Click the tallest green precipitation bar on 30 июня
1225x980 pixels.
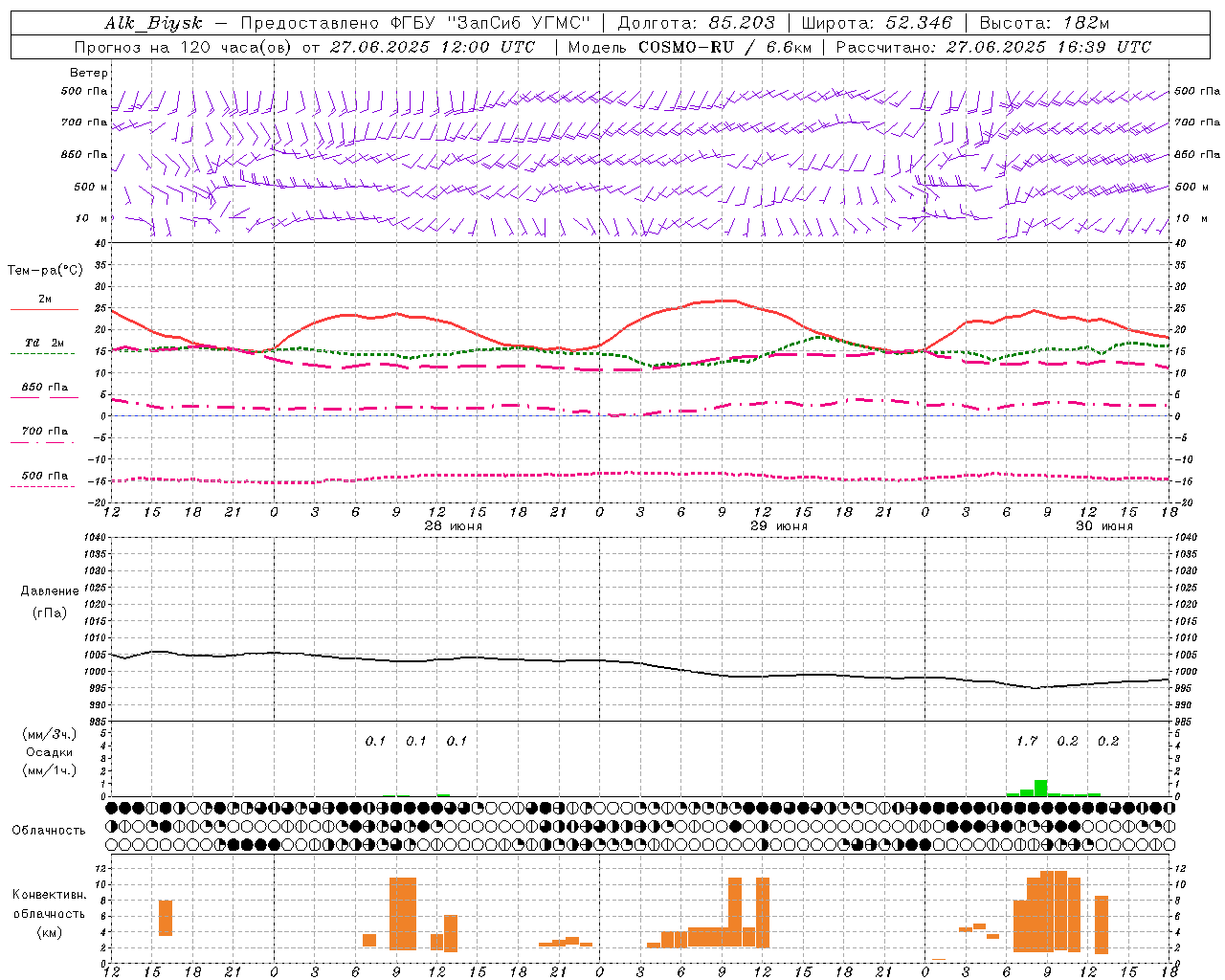click(1040, 788)
